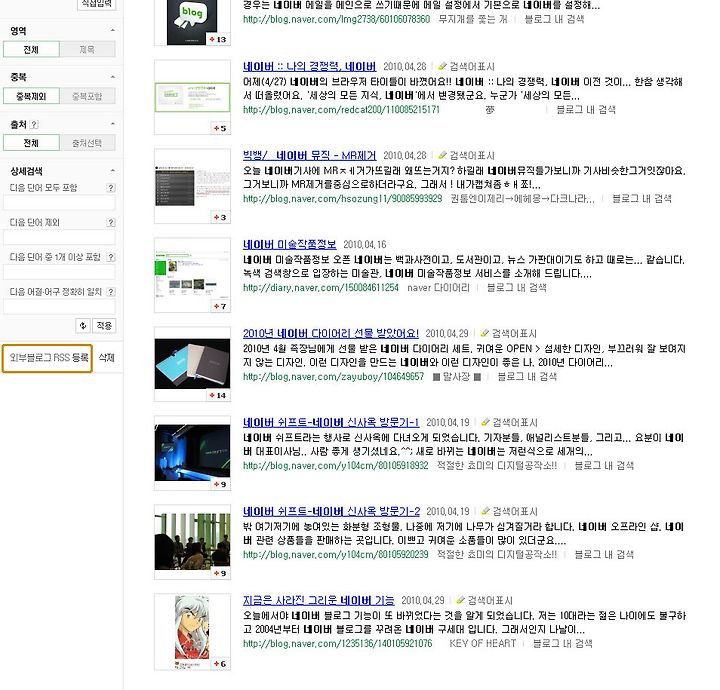Click 외부블로그 RSS 등록 button
720x690 pixels.
47,358
